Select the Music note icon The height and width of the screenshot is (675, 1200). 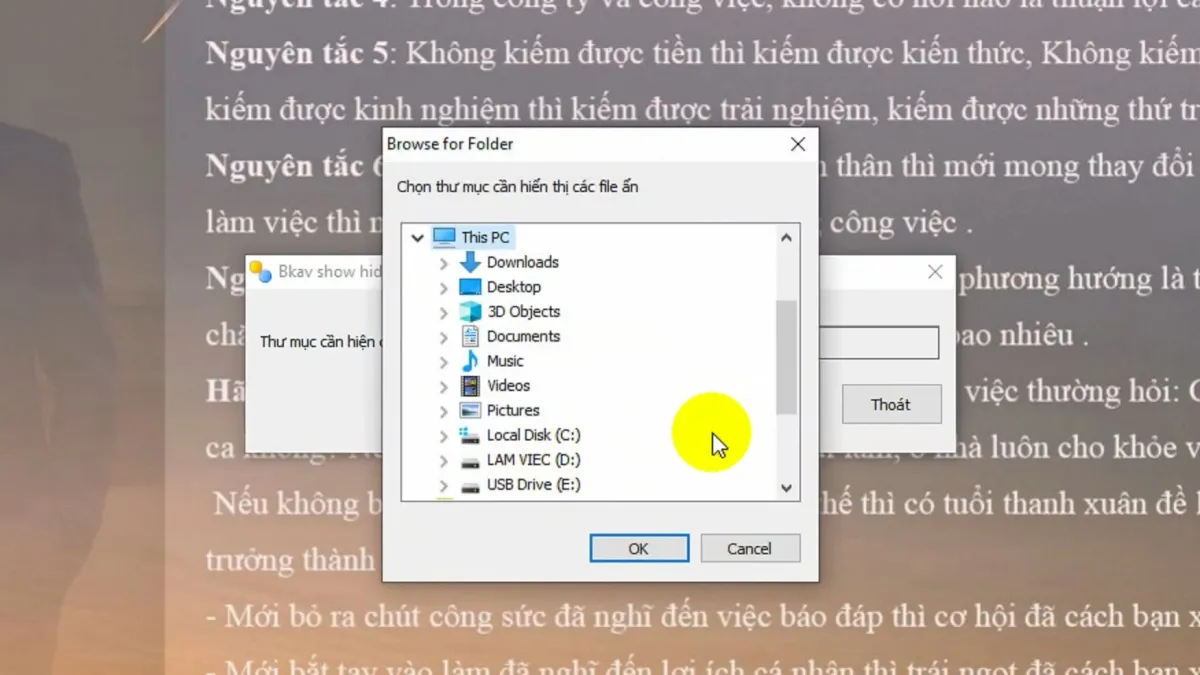click(x=471, y=361)
